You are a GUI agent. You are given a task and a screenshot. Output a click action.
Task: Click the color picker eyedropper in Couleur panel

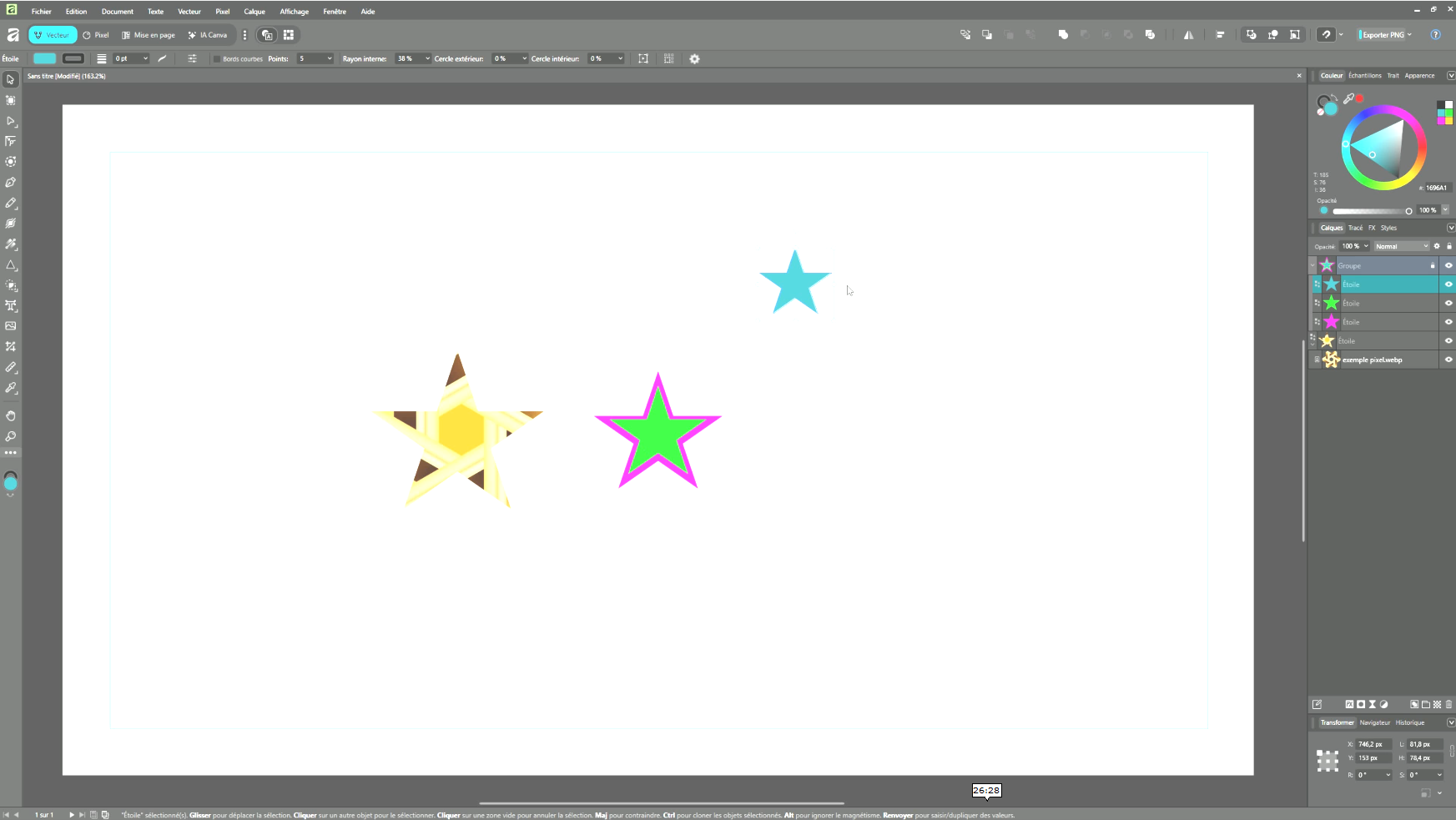[x=1348, y=98]
